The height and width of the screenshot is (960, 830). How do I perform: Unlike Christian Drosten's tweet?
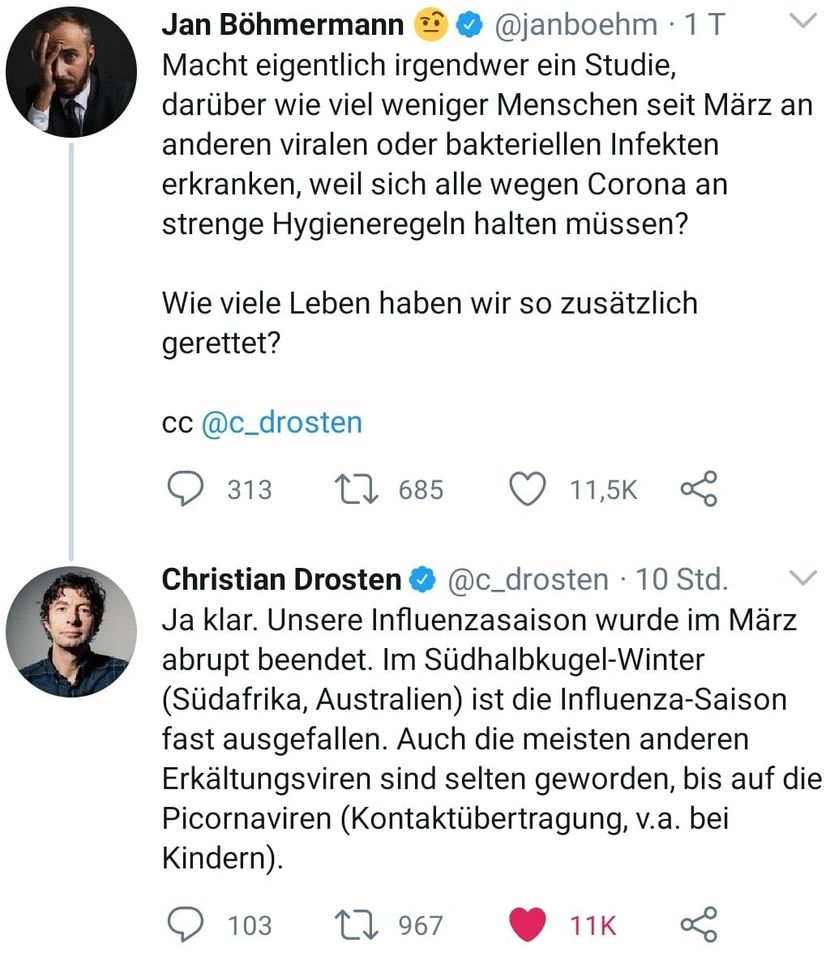click(527, 925)
